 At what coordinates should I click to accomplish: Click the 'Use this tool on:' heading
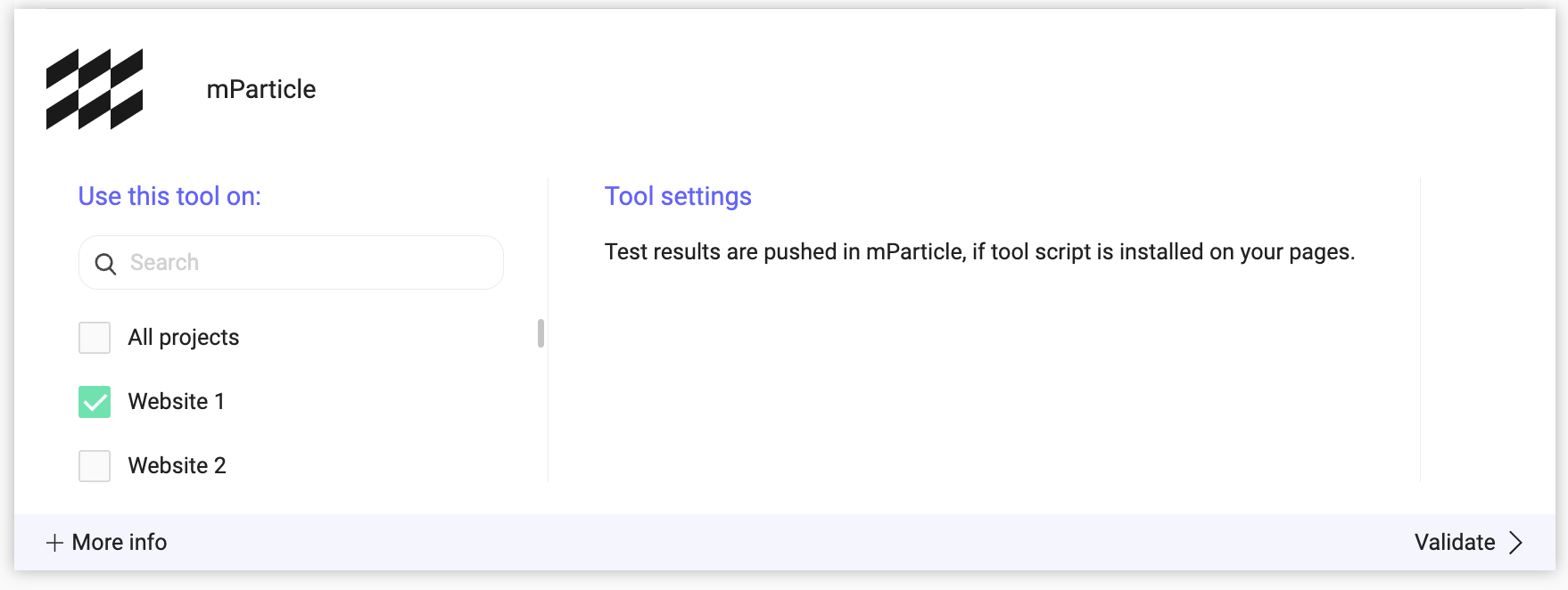(169, 196)
